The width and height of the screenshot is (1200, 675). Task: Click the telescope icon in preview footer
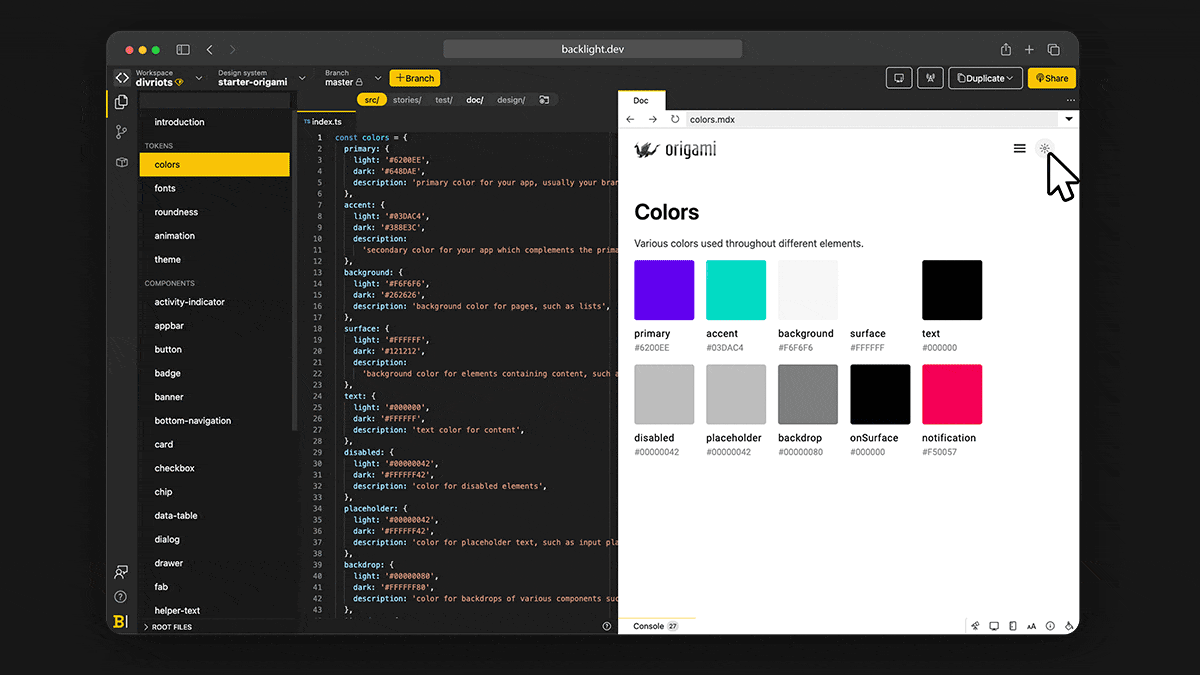pyautogui.click(x=975, y=626)
